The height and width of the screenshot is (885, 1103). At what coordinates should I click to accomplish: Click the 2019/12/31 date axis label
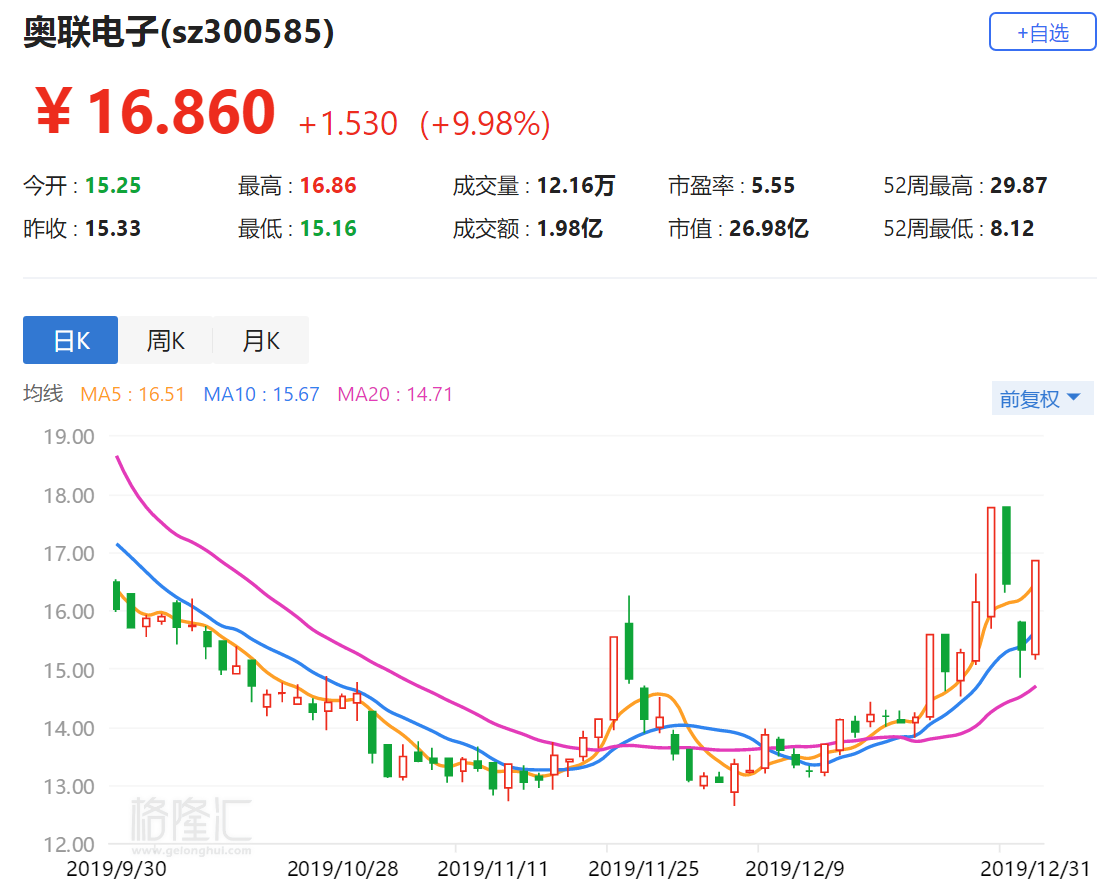click(1035, 869)
